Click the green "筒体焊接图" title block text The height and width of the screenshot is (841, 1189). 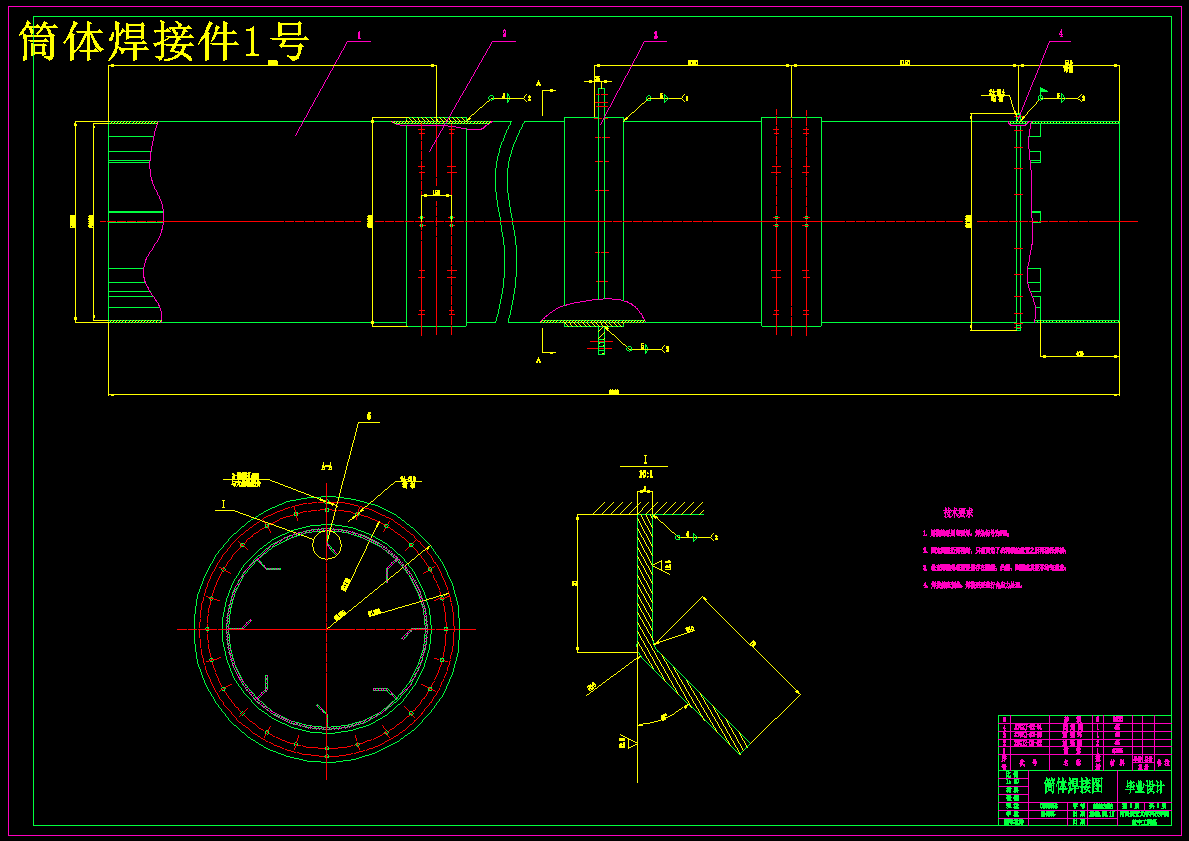pyautogui.click(x=1073, y=785)
